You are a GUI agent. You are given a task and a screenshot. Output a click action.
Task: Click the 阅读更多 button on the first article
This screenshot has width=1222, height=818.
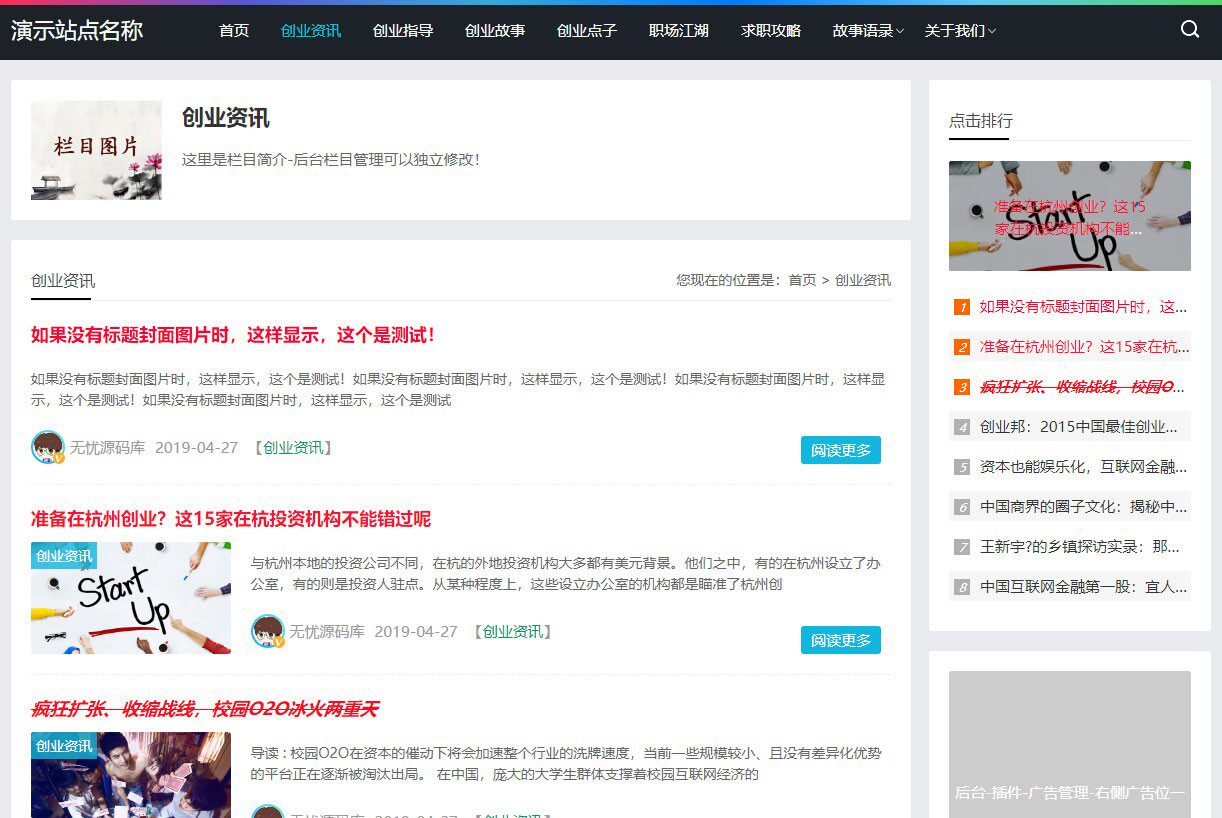pyautogui.click(x=841, y=450)
